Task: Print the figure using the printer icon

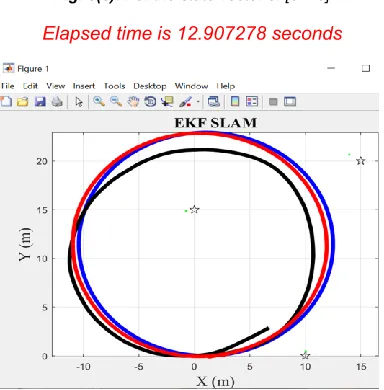Action: coord(57,102)
